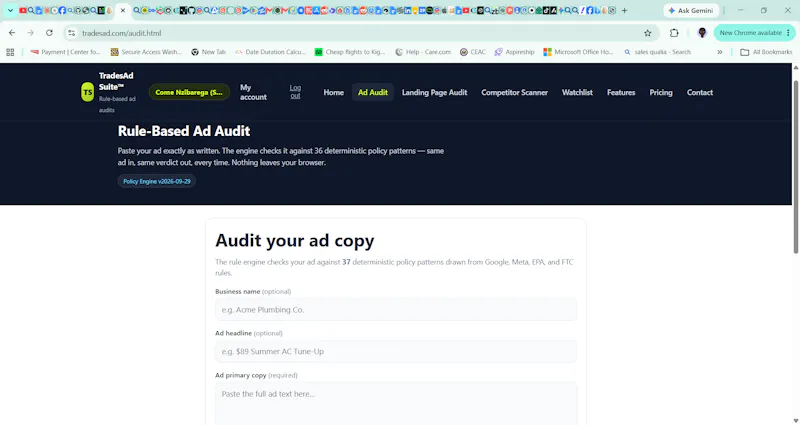Switch to the YouTube tab at far left
Image resolution: width=800 pixels, height=425 pixels.
[23, 10]
